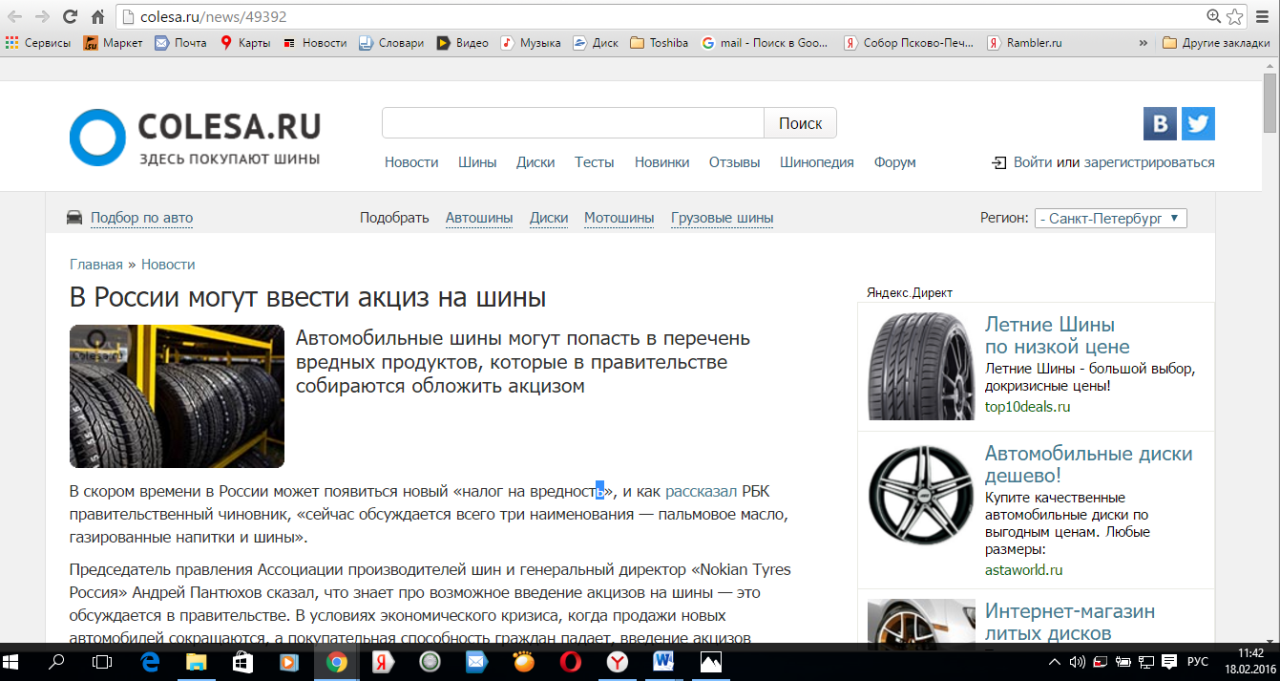Show hidden bookmarks with the double chevron
This screenshot has width=1280, height=681.
(1143, 43)
